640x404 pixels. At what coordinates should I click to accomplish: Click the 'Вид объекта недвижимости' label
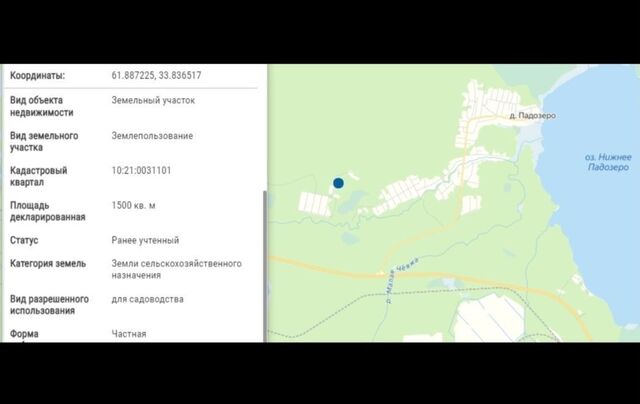[42, 107]
